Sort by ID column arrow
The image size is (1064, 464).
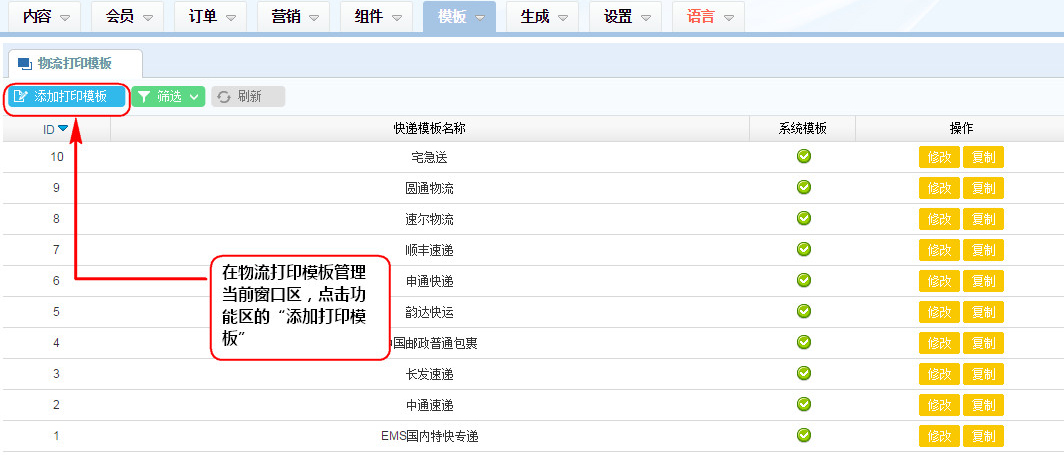(63, 128)
